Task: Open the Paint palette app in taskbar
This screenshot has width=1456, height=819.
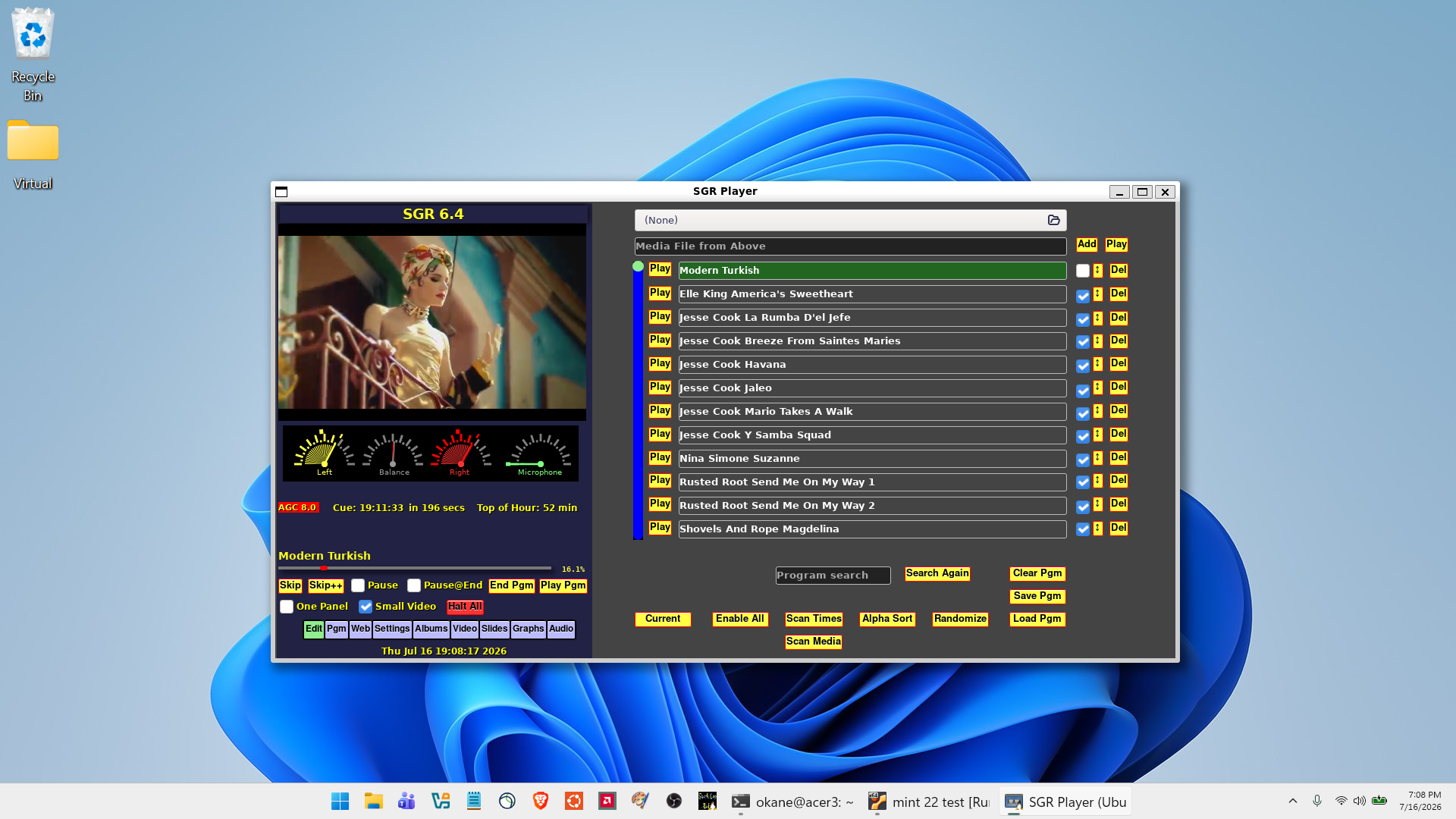Action: point(641,802)
